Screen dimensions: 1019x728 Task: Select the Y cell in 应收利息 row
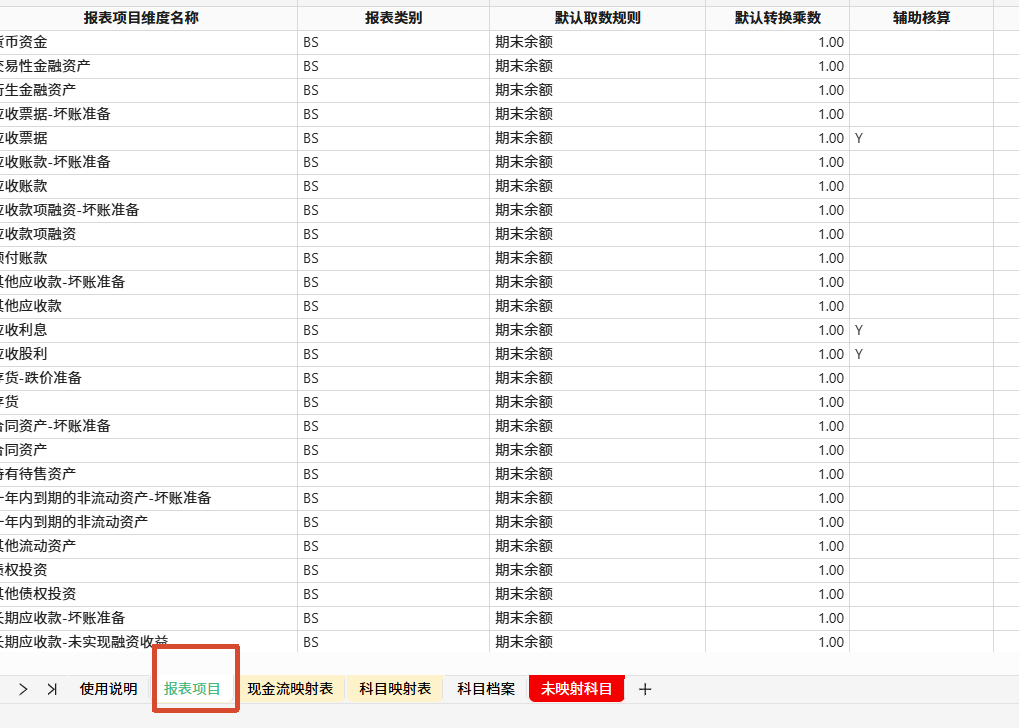pyautogui.click(x=922, y=330)
